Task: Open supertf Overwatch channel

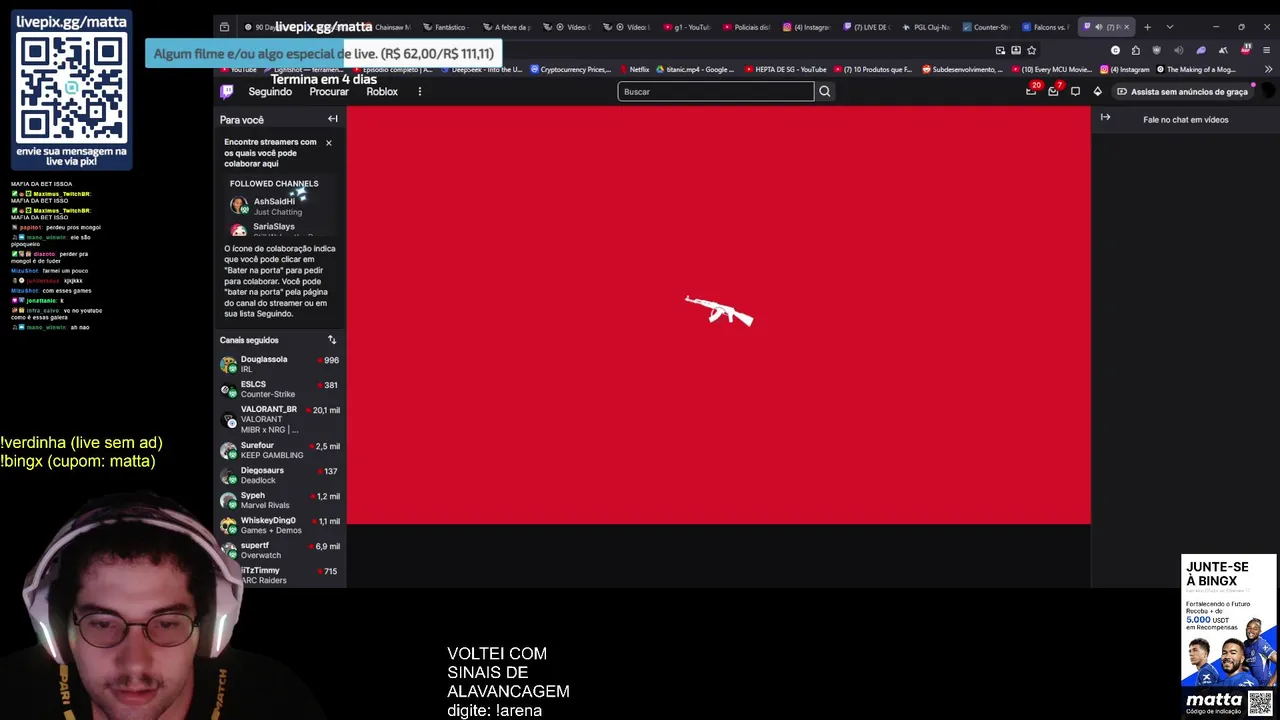Action: tap(280, 550)
